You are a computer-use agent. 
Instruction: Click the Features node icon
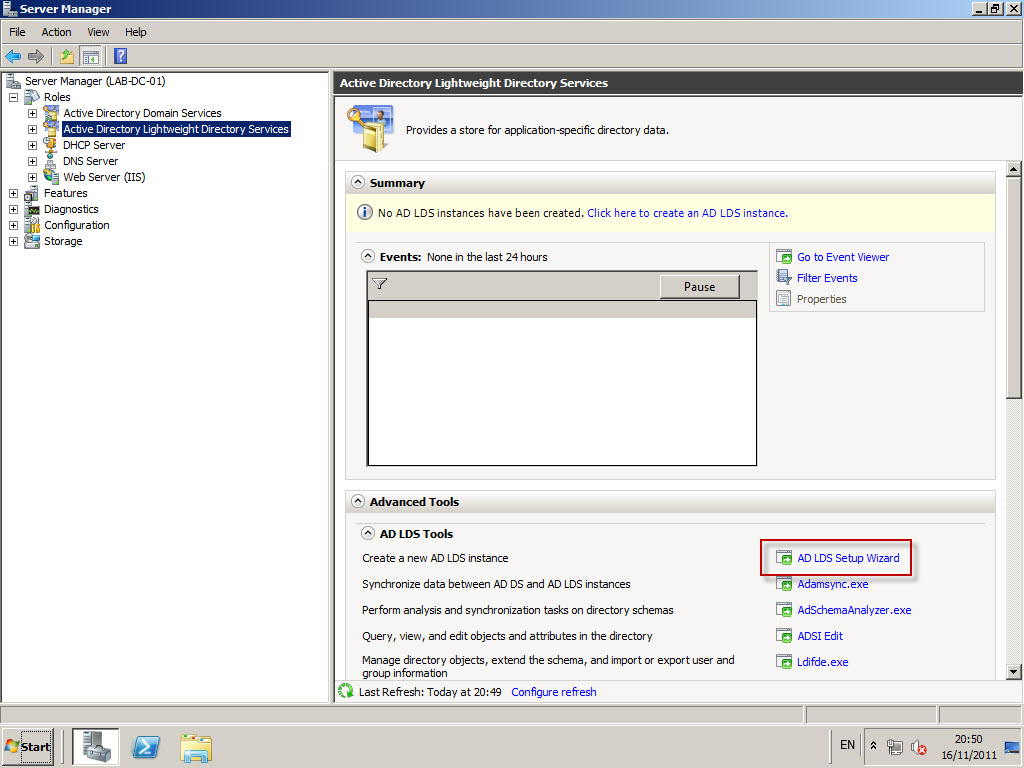point(32,193)
